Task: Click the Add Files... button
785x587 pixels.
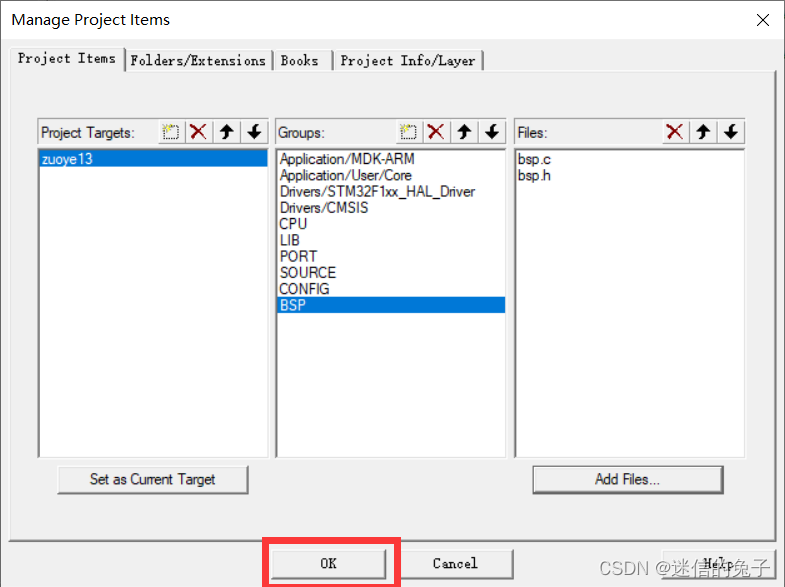Action: pyautogui.click(x=628, y=479)
